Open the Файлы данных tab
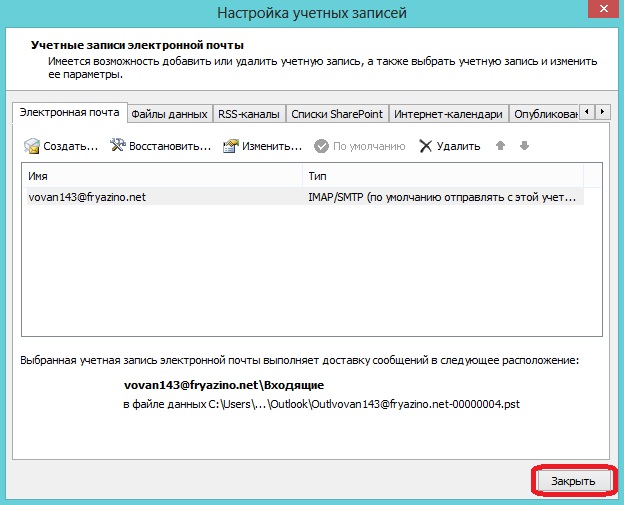The width and height of the screenshot is (624, 505). point(170,114)
